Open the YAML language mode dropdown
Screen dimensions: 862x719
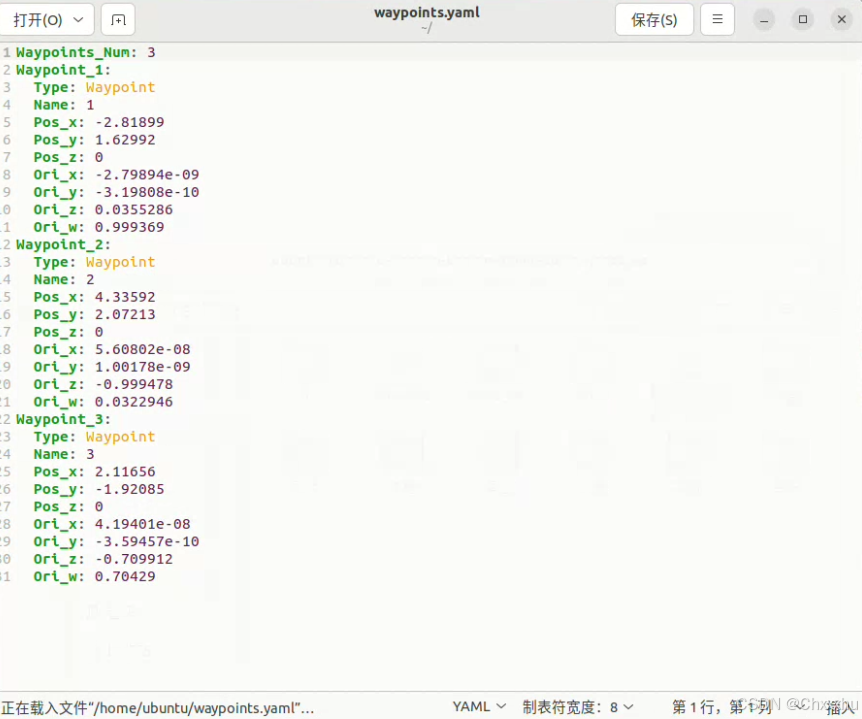(x=477, y=706)
